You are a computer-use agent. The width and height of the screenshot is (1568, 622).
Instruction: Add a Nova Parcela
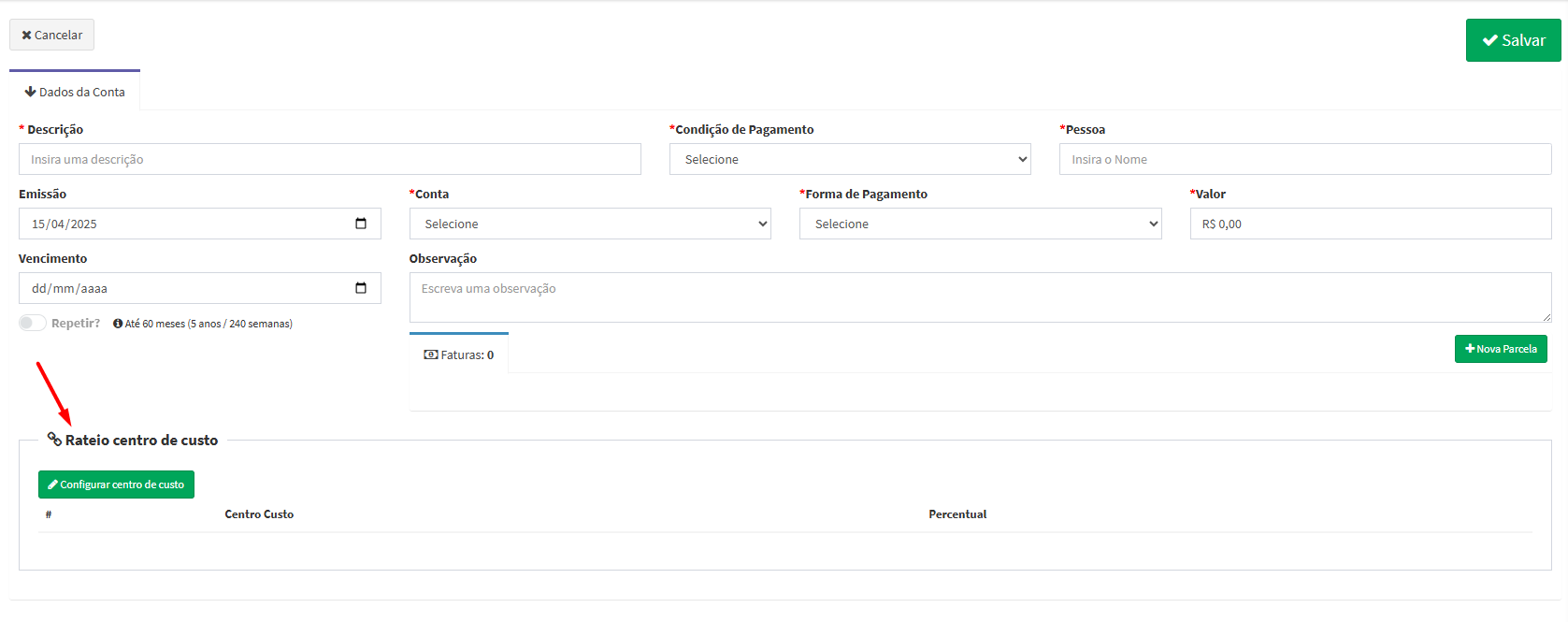pos(1500,349)
